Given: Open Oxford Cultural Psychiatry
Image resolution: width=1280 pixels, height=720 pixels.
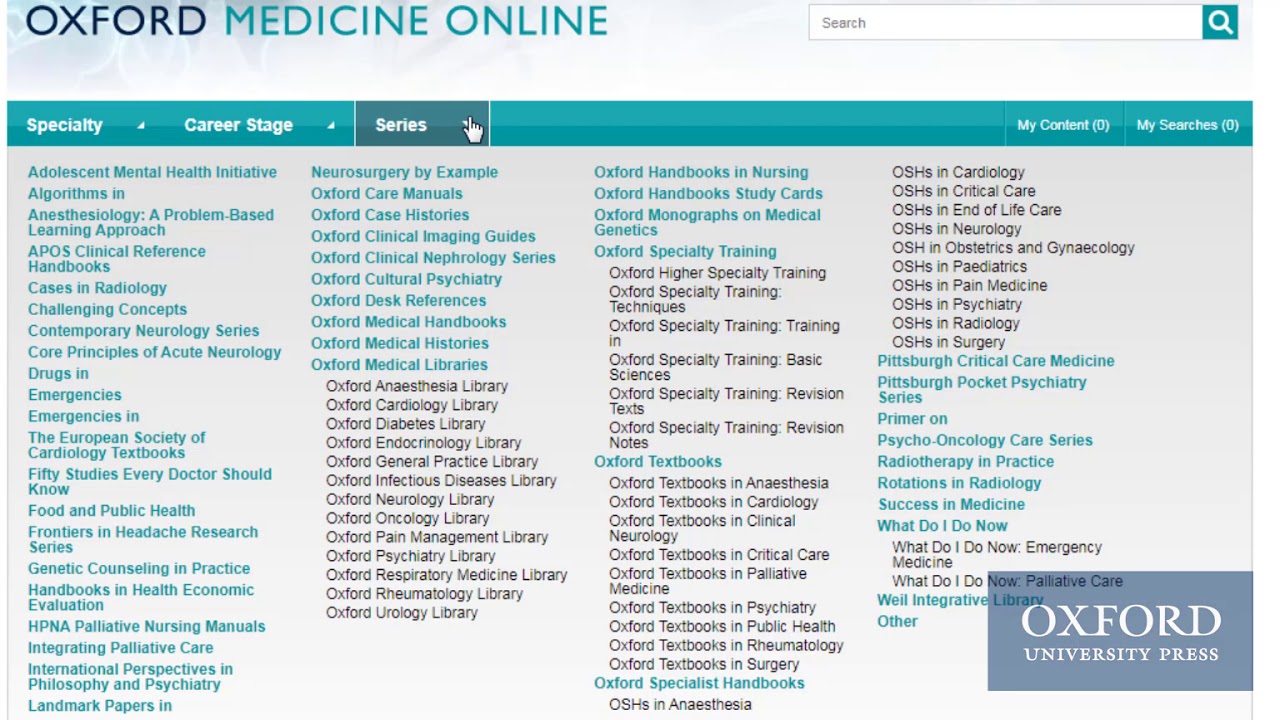Looking at the screenshot, I should (x=406, y=279).
